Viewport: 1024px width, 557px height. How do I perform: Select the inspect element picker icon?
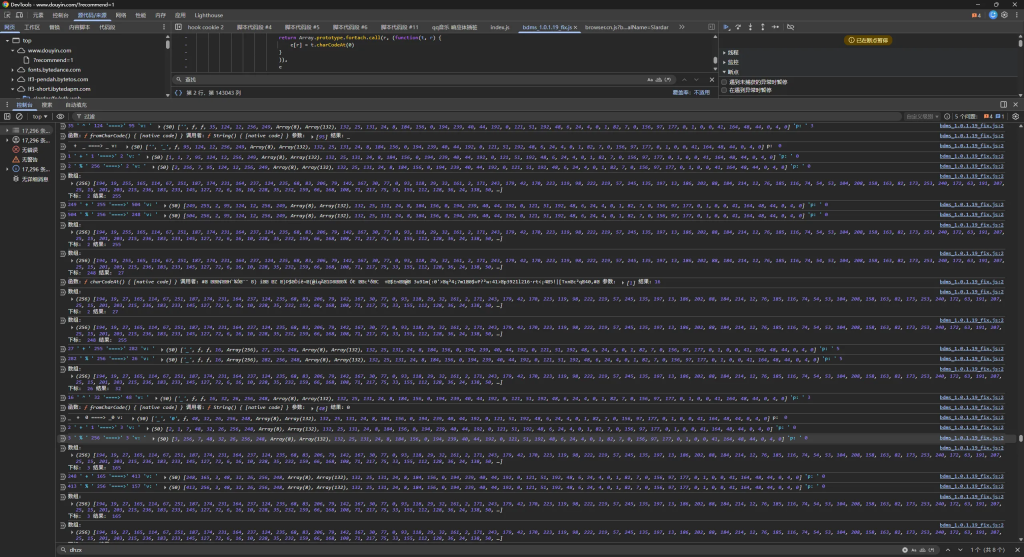7,16
